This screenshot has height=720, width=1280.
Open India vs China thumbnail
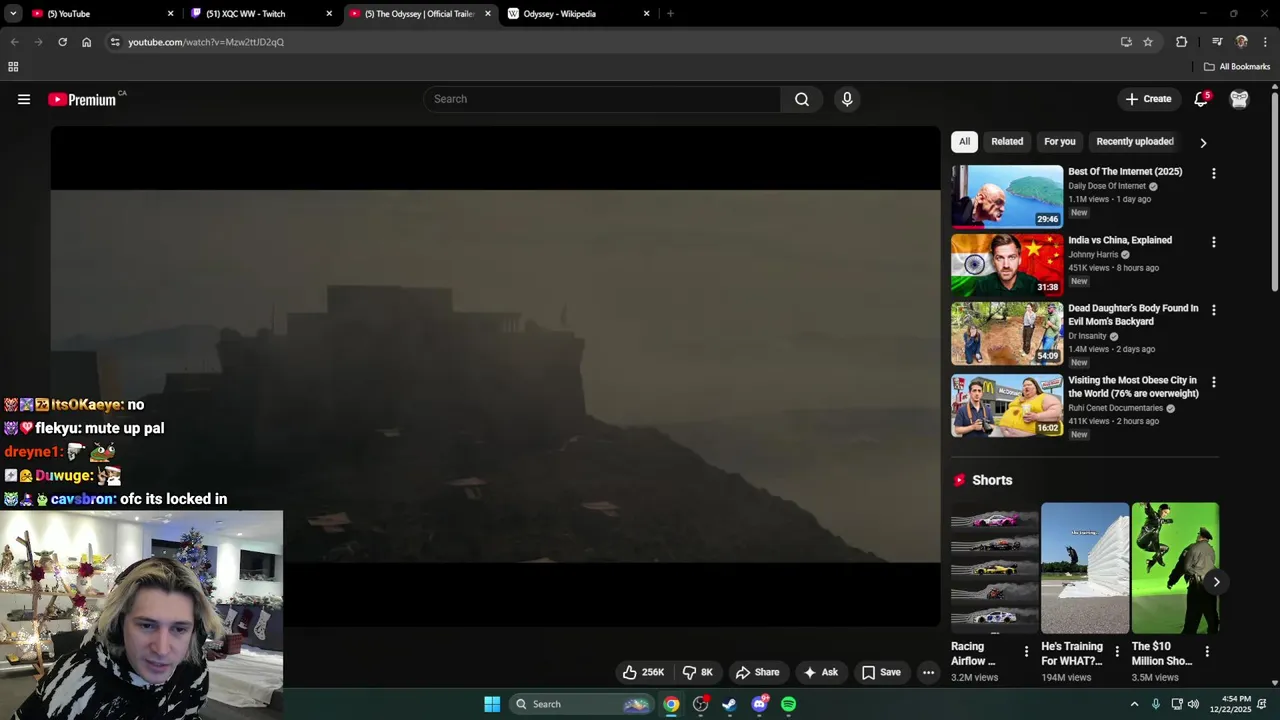1007,265
